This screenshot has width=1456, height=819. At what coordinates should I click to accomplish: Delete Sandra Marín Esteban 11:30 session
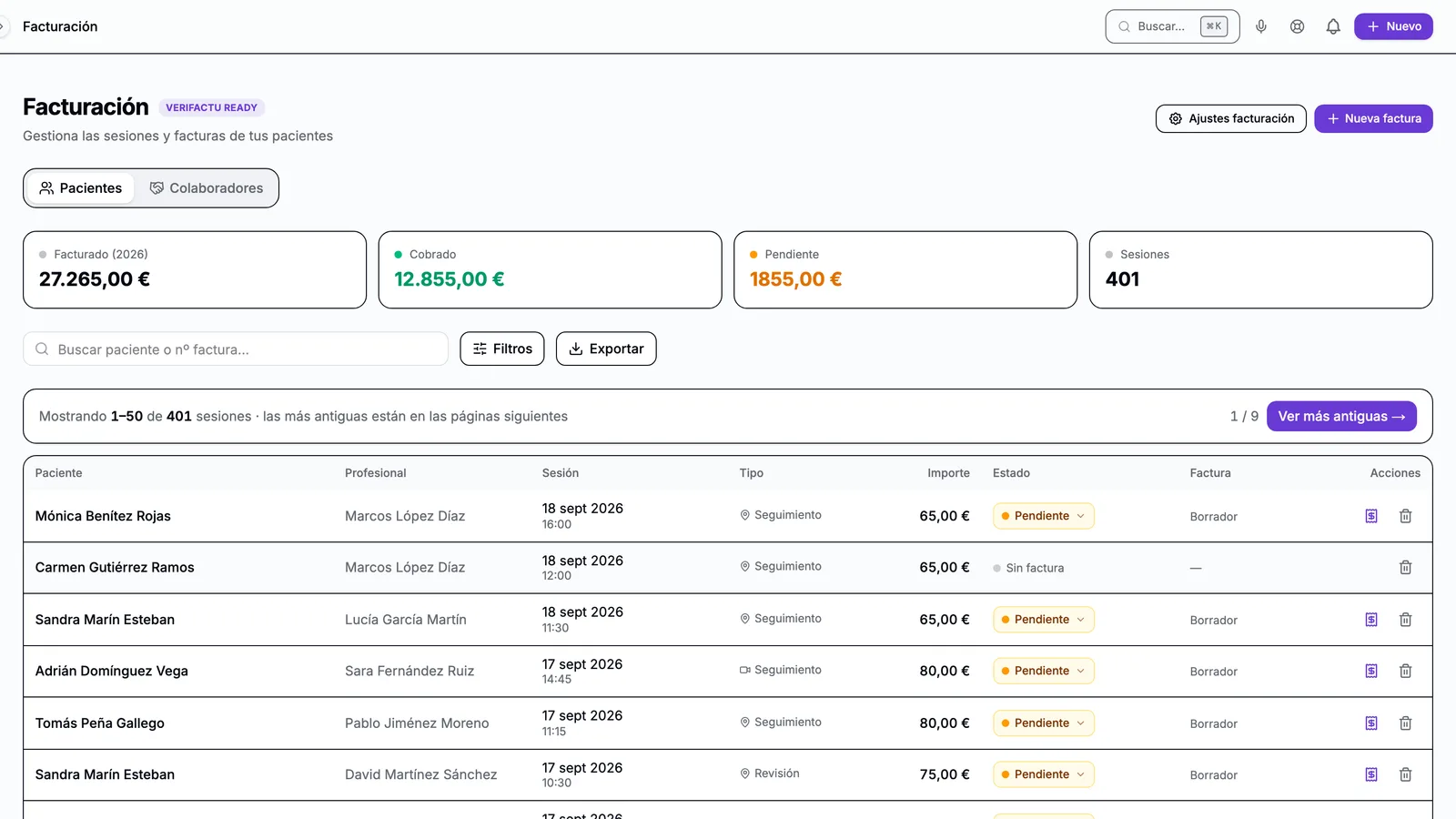tap(1405, 620)
